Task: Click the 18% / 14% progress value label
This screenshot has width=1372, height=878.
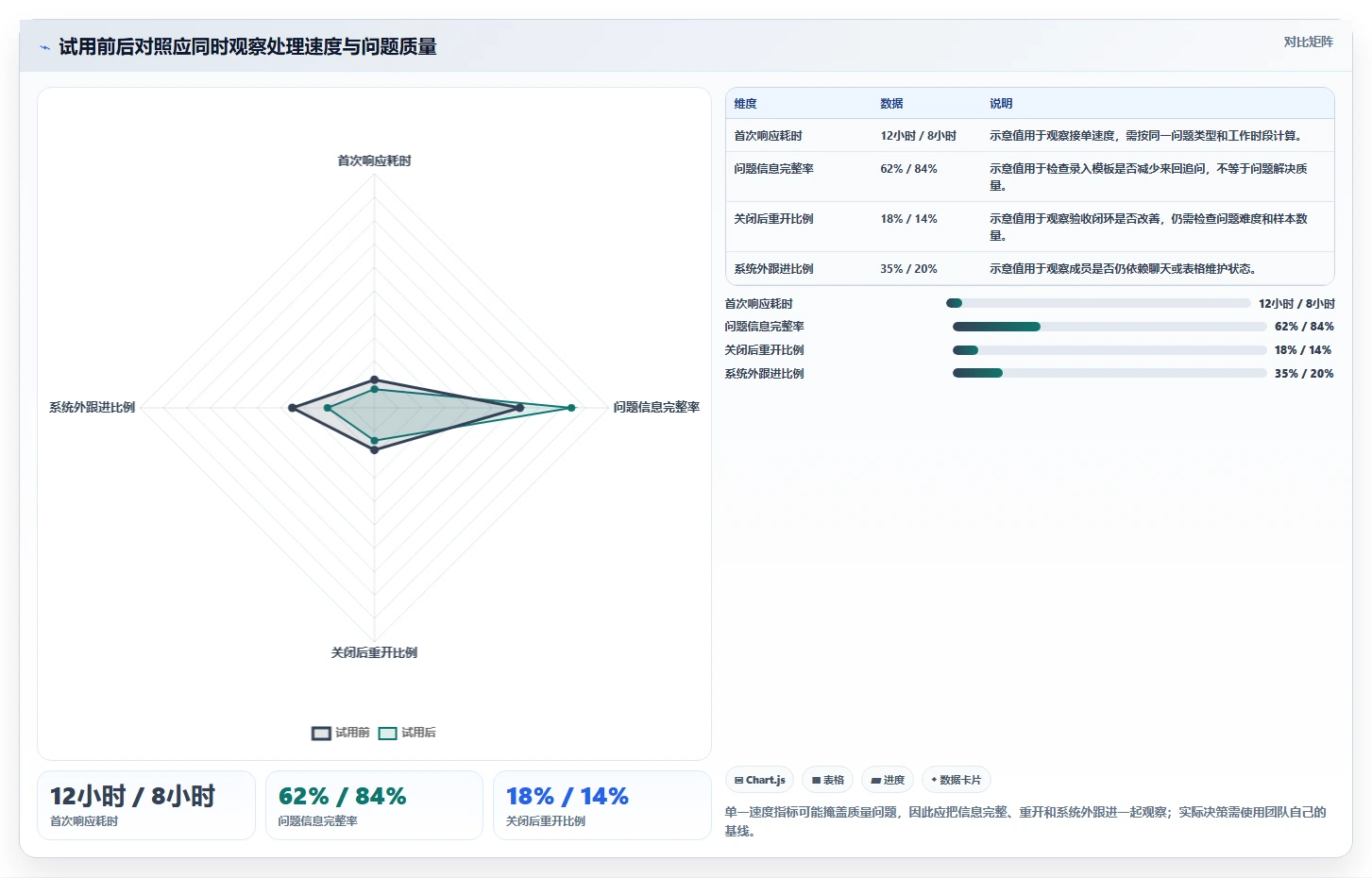Action: pos(1303,350)
